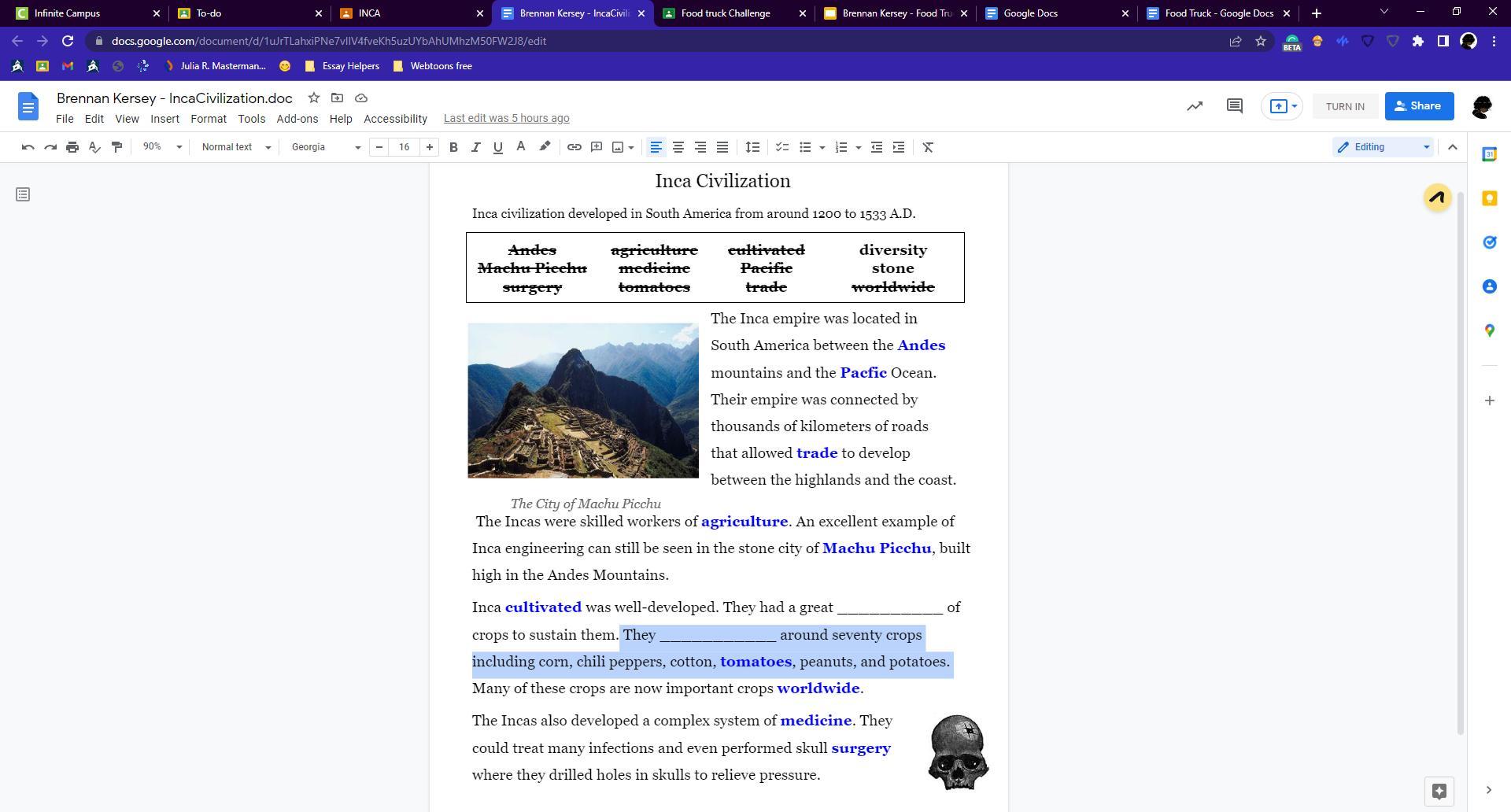Switch to the Food truck Challenge tab

[726, 13]
